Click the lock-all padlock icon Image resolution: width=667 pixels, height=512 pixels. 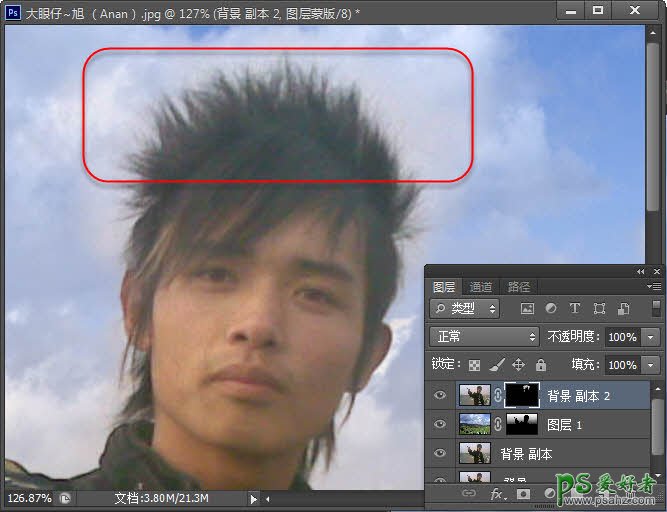pos(541,365)
